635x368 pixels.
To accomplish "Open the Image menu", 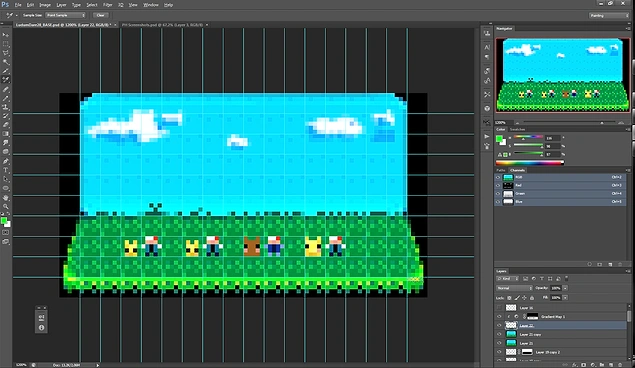I will coord(45,5).
